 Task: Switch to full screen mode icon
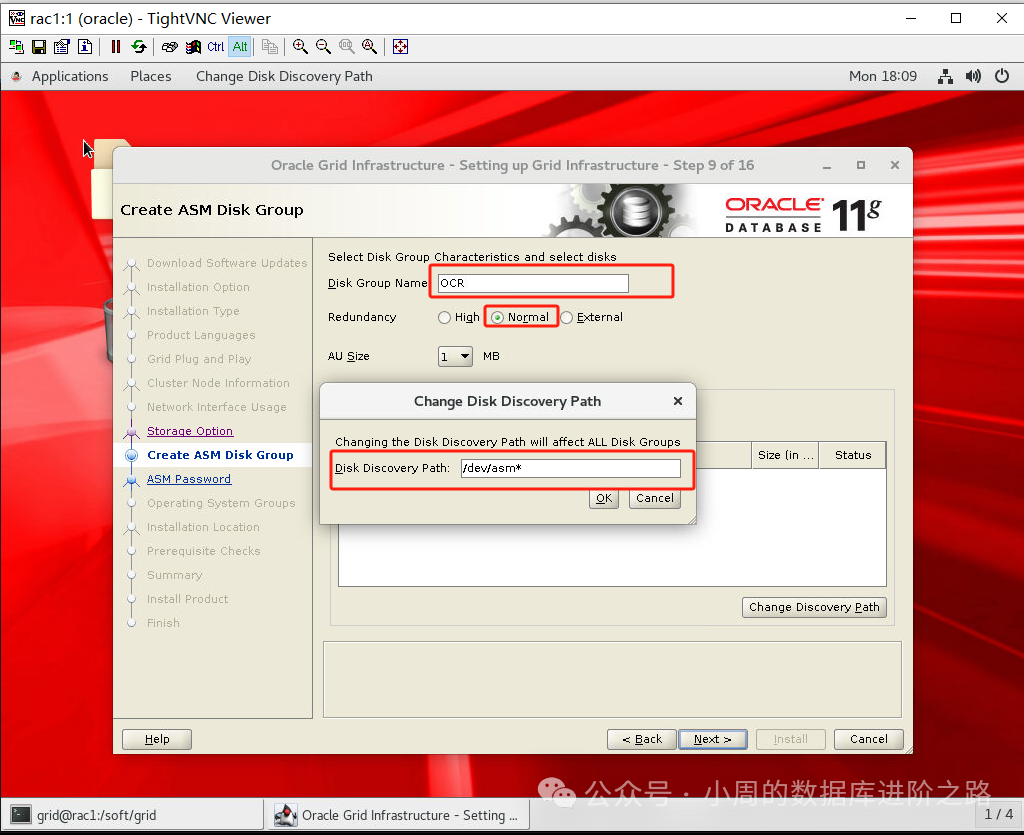(400, 46)
